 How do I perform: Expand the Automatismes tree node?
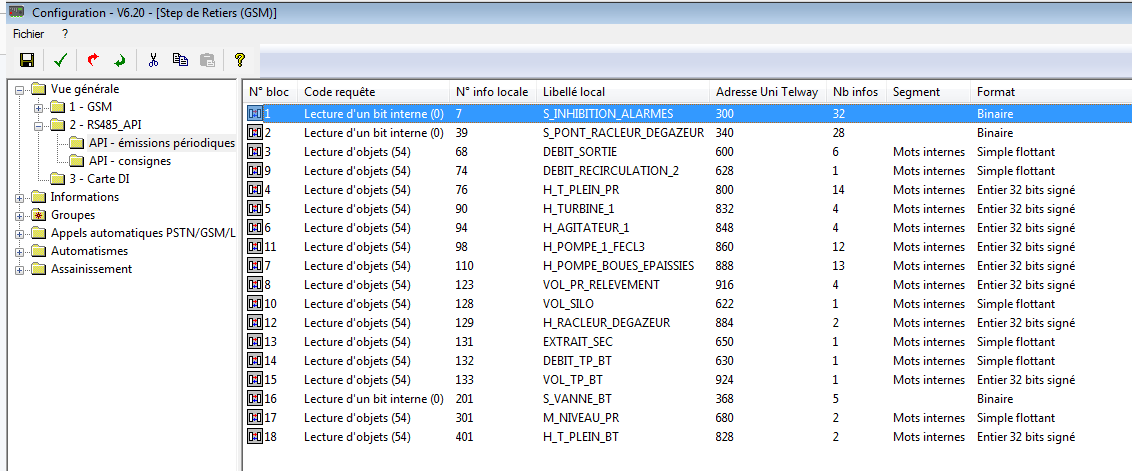[21, 251]
